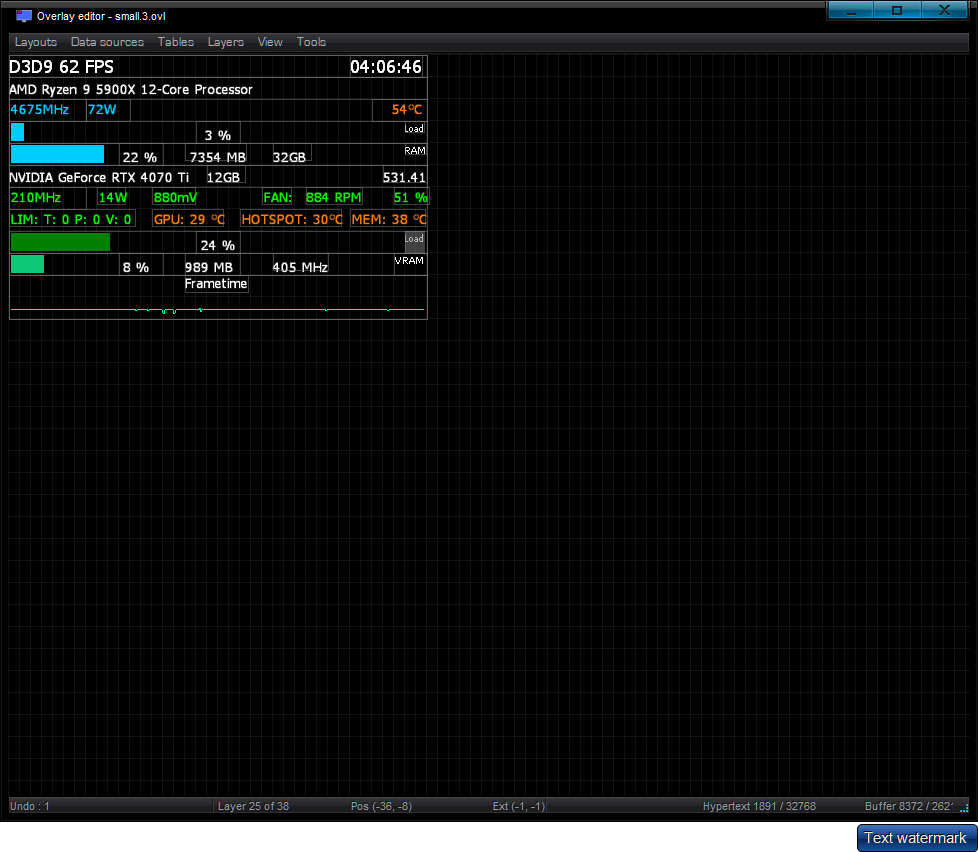
Task: Select the 32GB memory size layer
Action: [x=289, y=157]
